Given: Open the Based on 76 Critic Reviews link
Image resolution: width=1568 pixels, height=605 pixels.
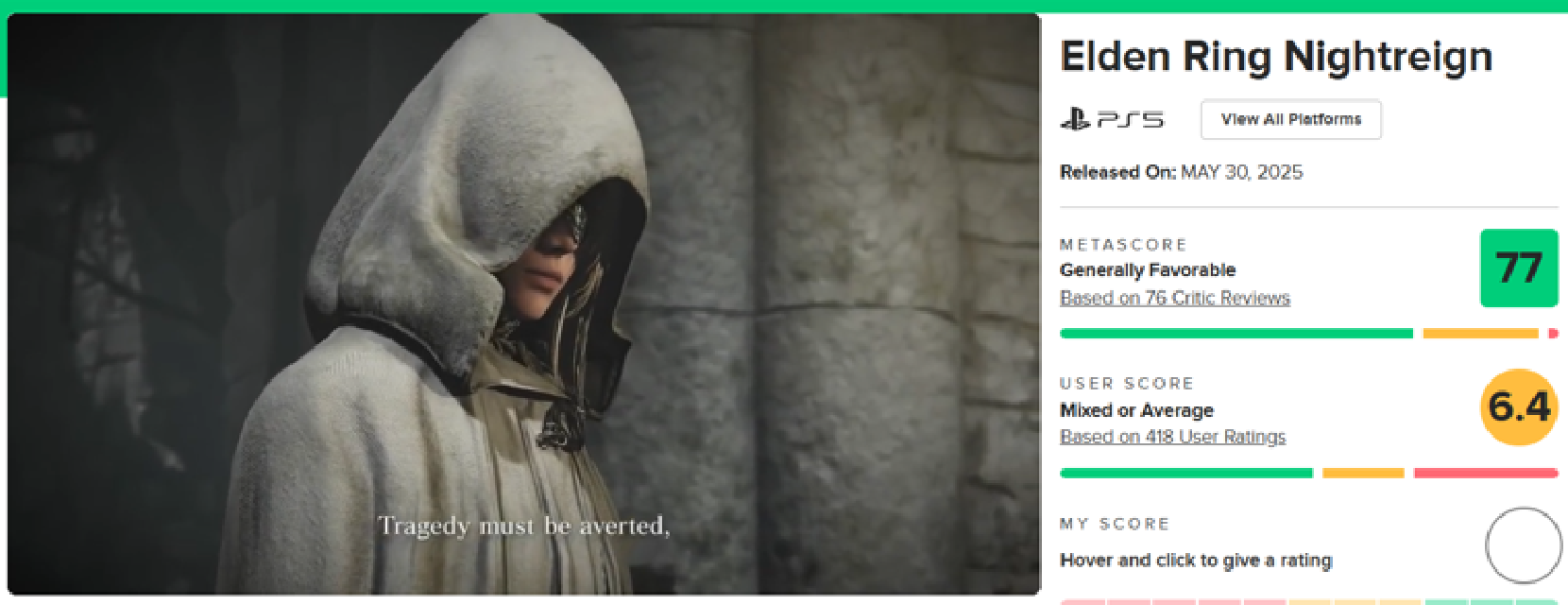Looking at the screenshot, I should coord(1175,298).
